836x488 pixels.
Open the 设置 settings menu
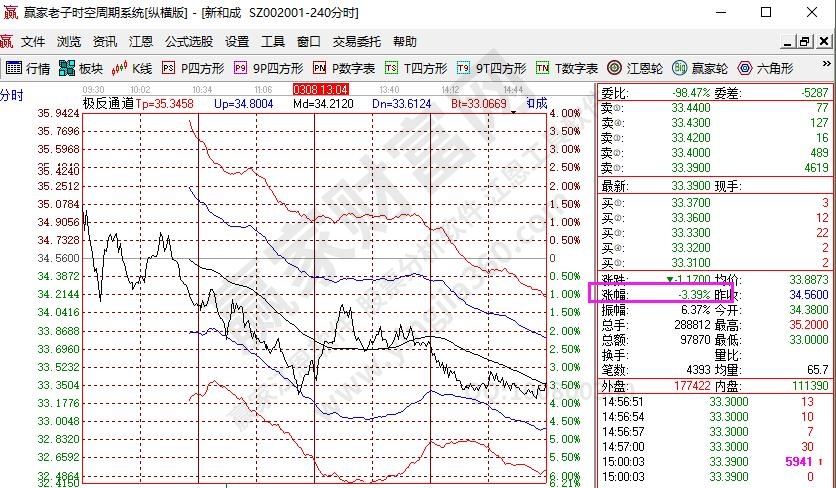237,42
